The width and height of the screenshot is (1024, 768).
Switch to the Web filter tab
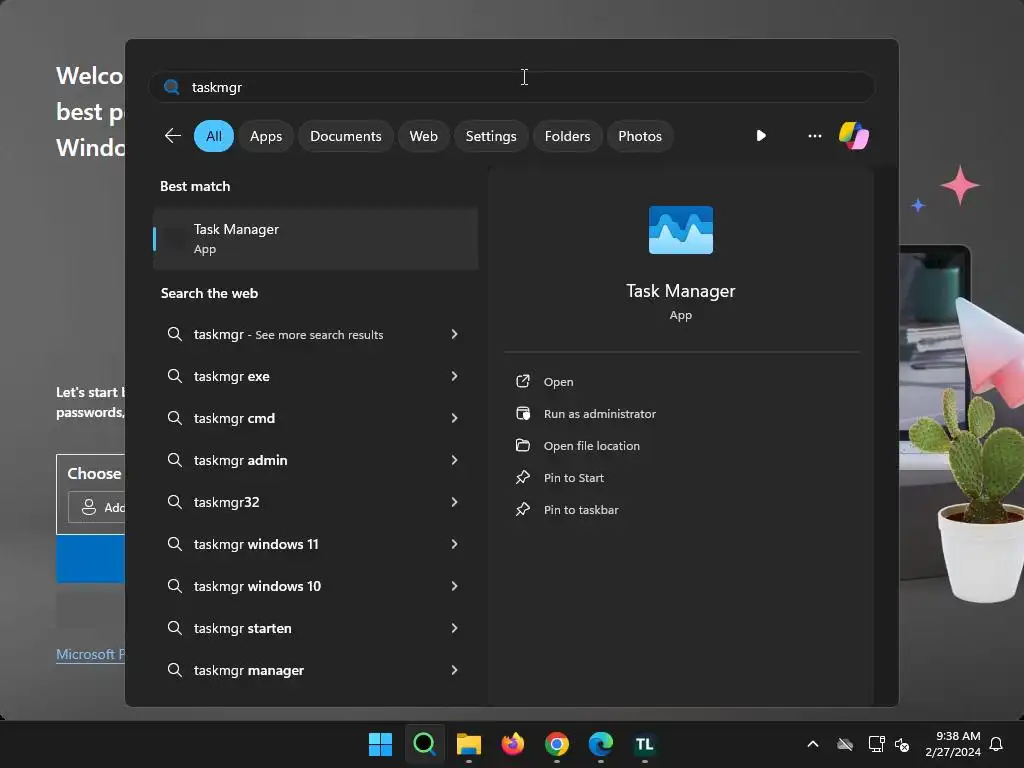click(423, 136)
